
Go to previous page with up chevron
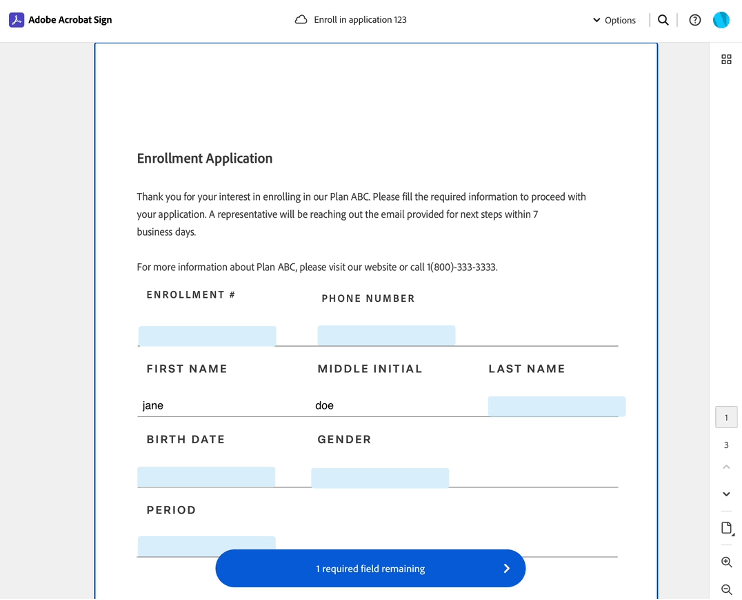click(x=727, y=467)
